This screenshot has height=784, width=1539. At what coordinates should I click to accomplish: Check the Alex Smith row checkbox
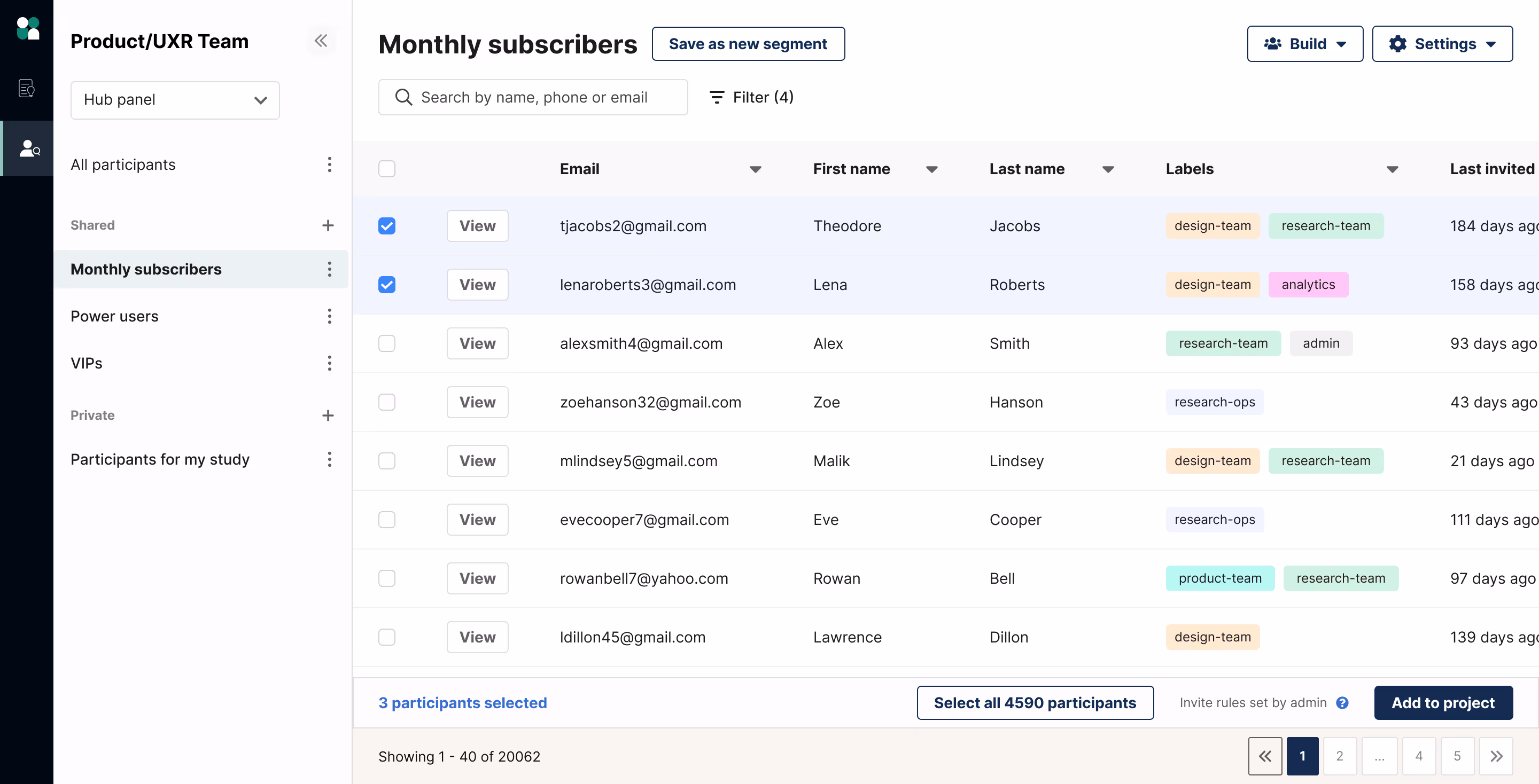coord(386,343)
